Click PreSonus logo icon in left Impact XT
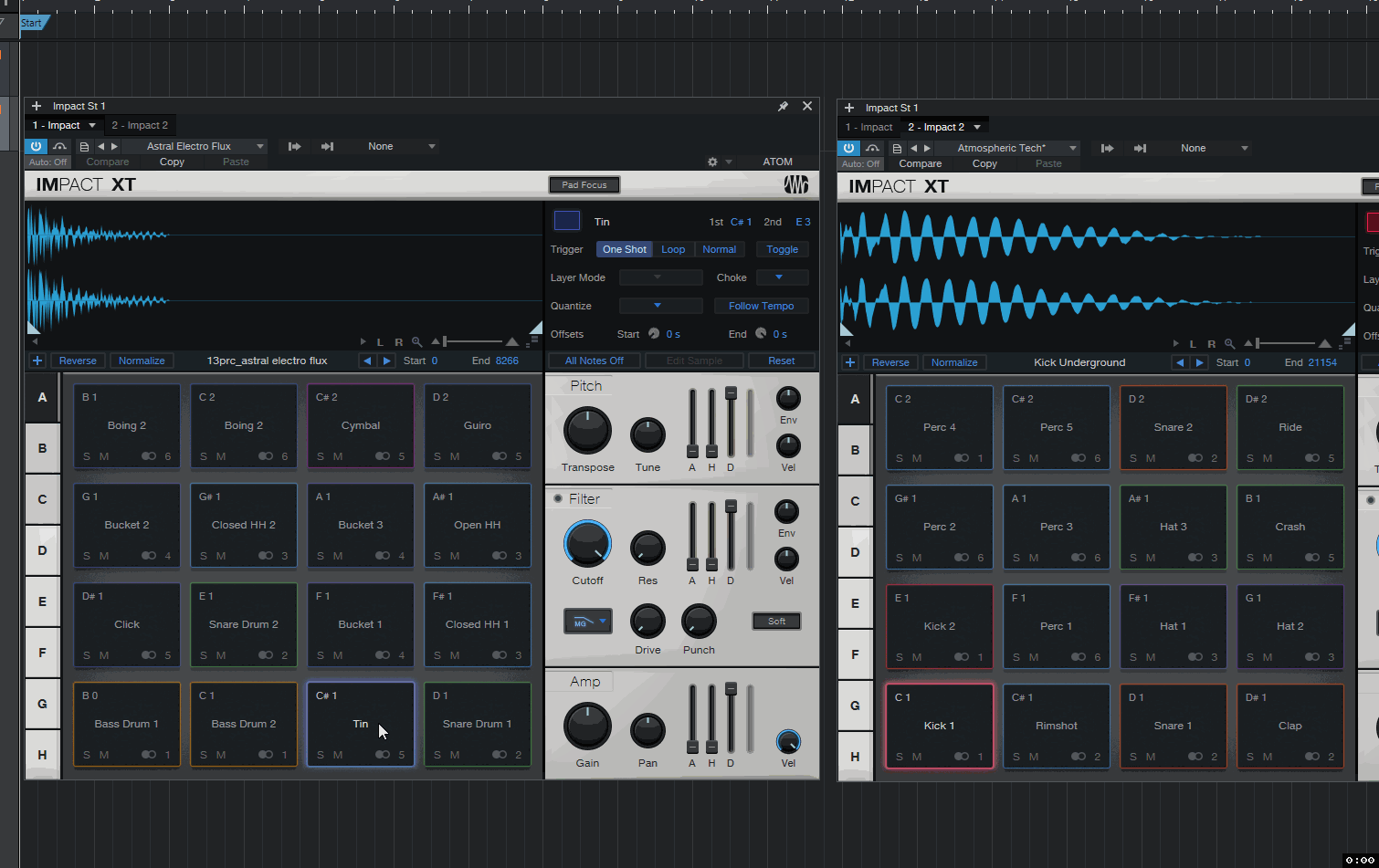This screenshot has height=868, width=1379. [x=795, y=184]
